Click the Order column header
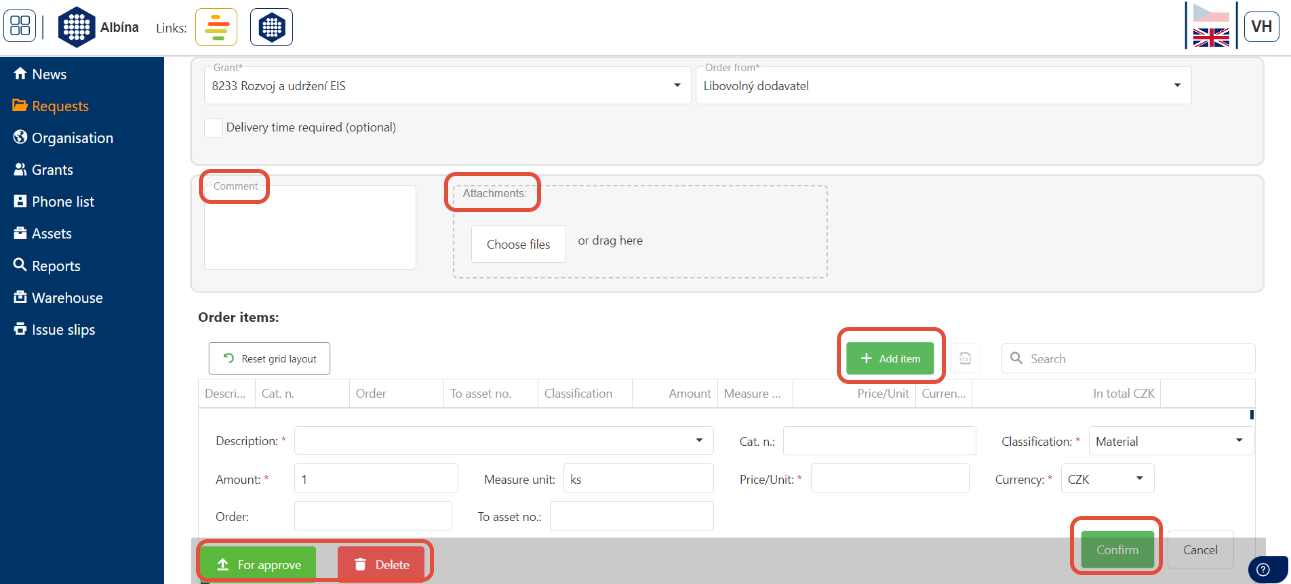1291x584 pixels. (x=396, y=394)
